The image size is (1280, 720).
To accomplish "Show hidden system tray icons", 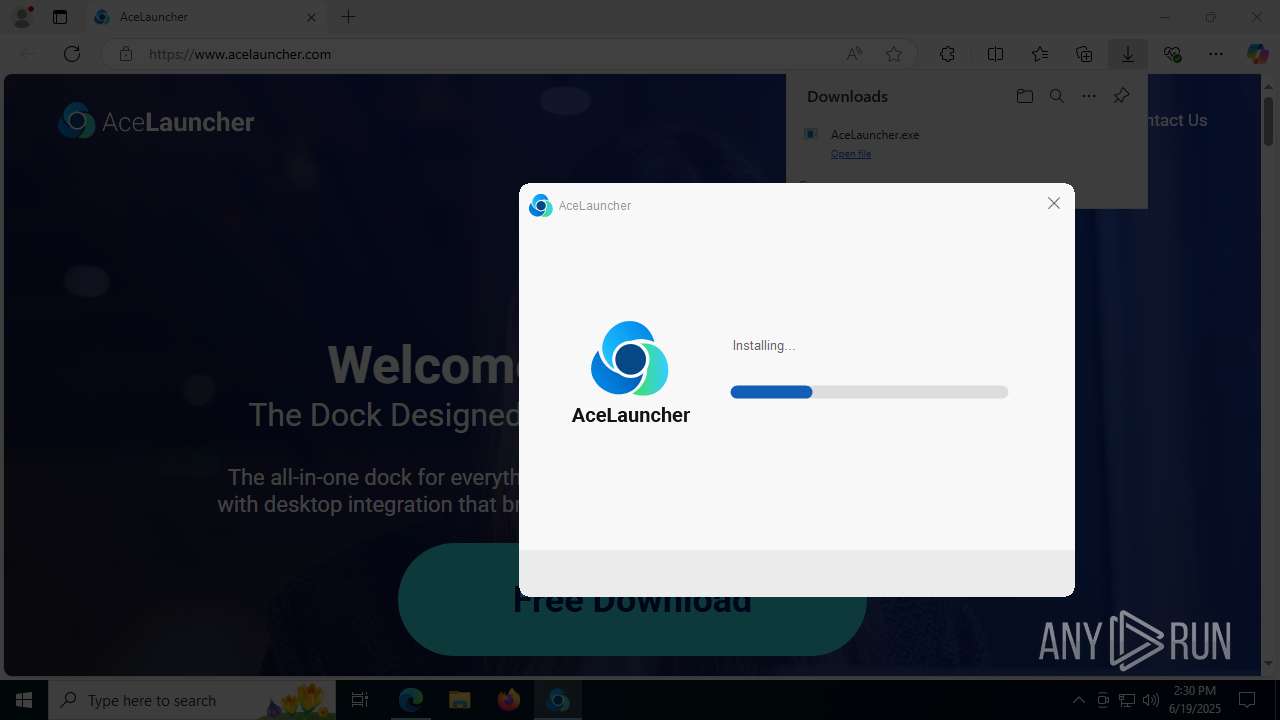I will tap(1078, 700).
